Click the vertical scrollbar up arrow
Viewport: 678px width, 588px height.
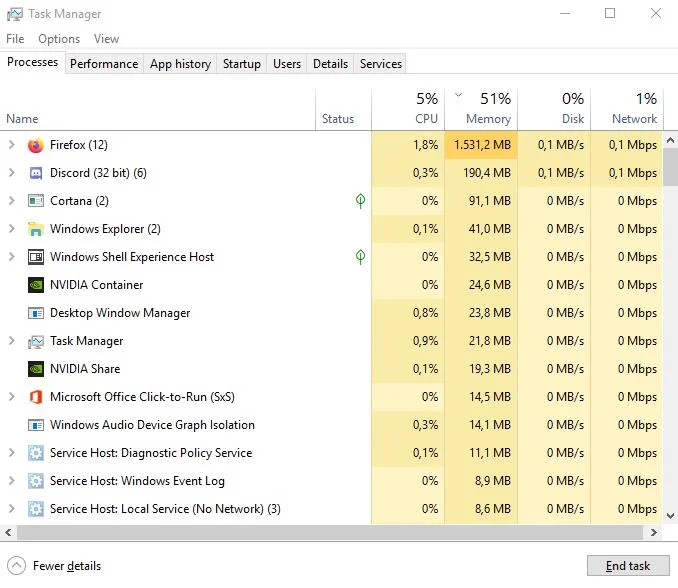tap(670, 140)
